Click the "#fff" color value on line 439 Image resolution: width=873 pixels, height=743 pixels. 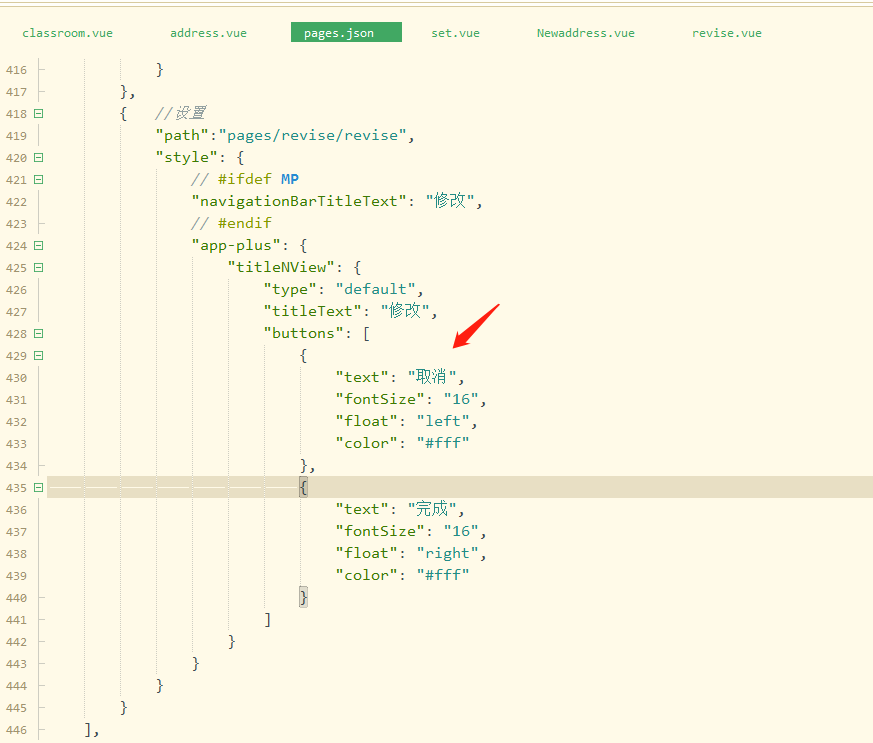point(443,575)
